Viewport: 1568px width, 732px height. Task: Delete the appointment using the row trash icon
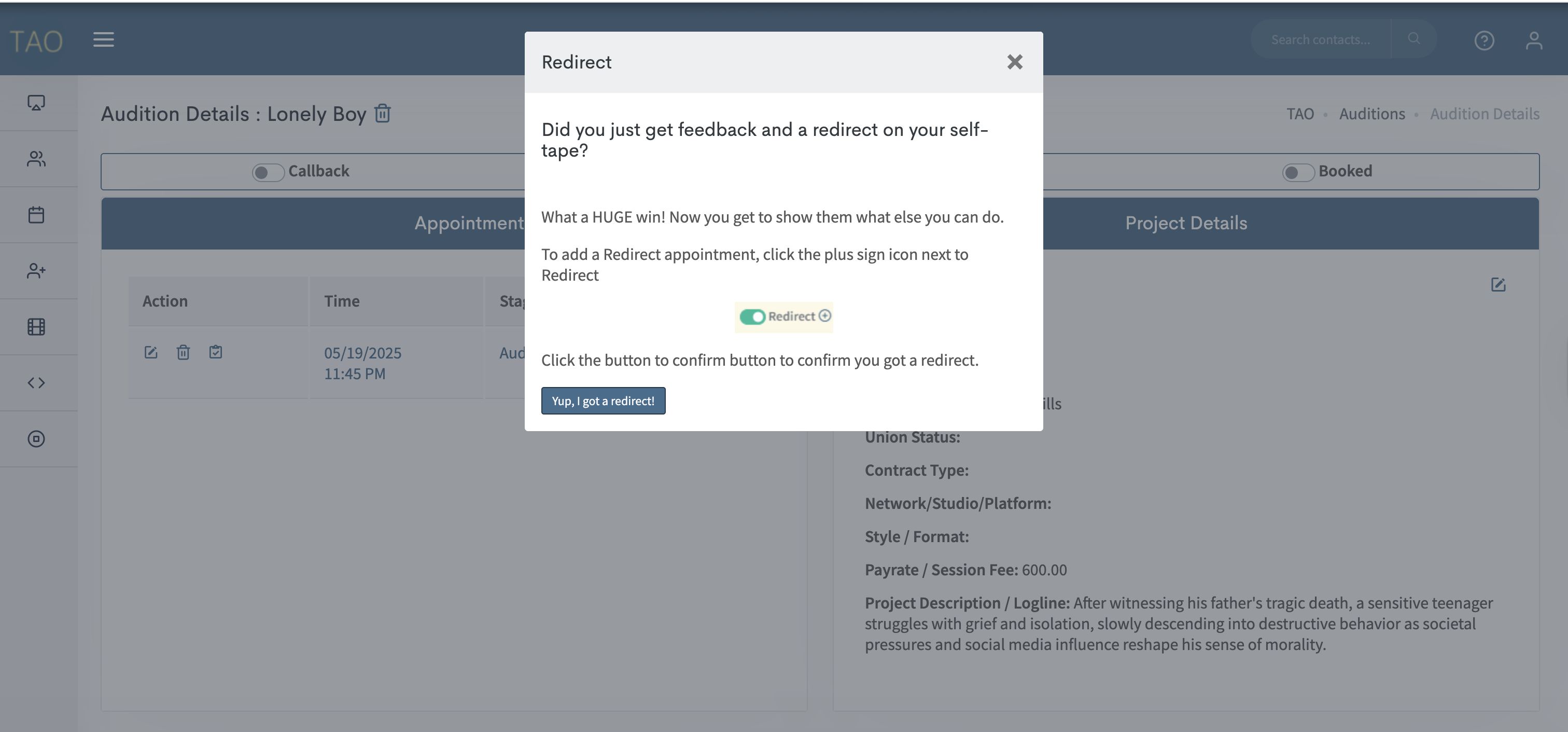(183, 352)
